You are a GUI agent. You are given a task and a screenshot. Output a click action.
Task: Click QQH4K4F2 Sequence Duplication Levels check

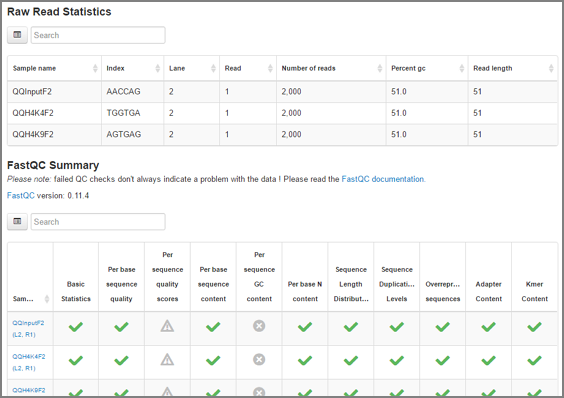(397, 360)
